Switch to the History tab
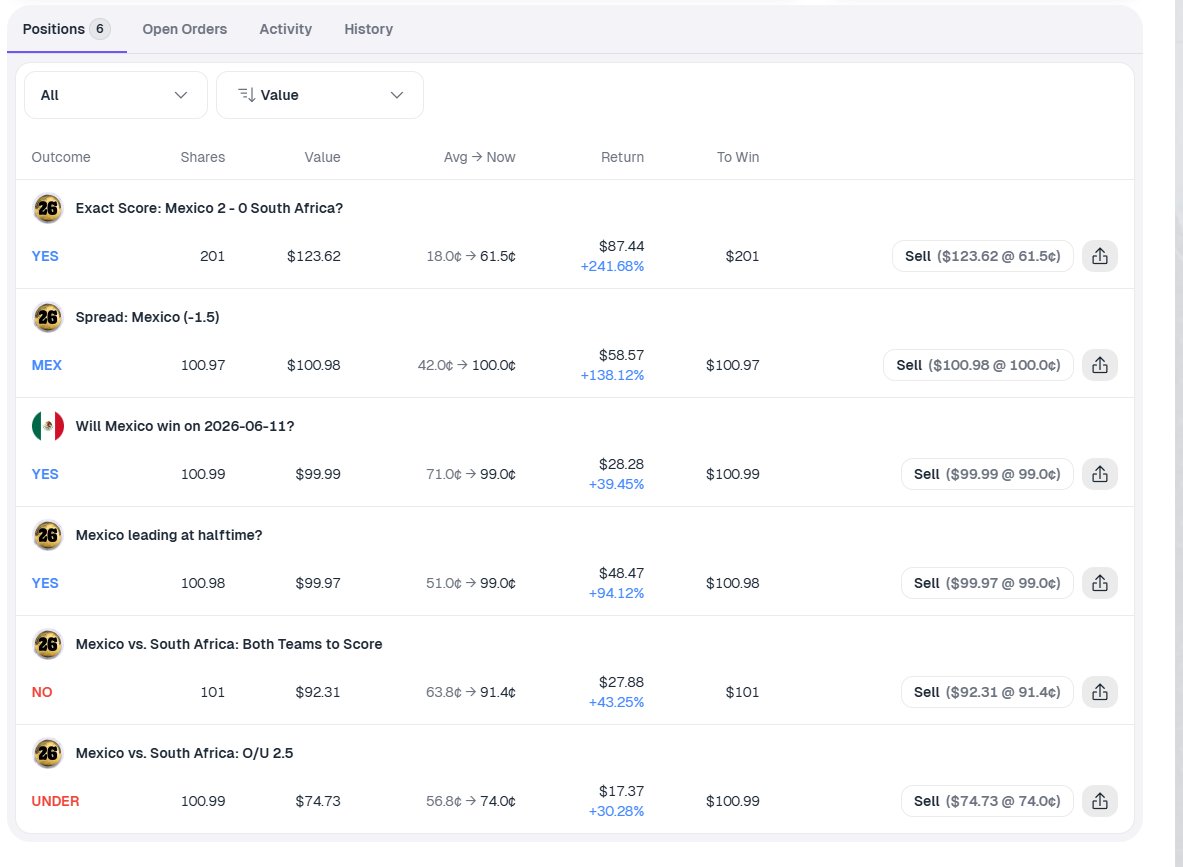 click(368, 29)
